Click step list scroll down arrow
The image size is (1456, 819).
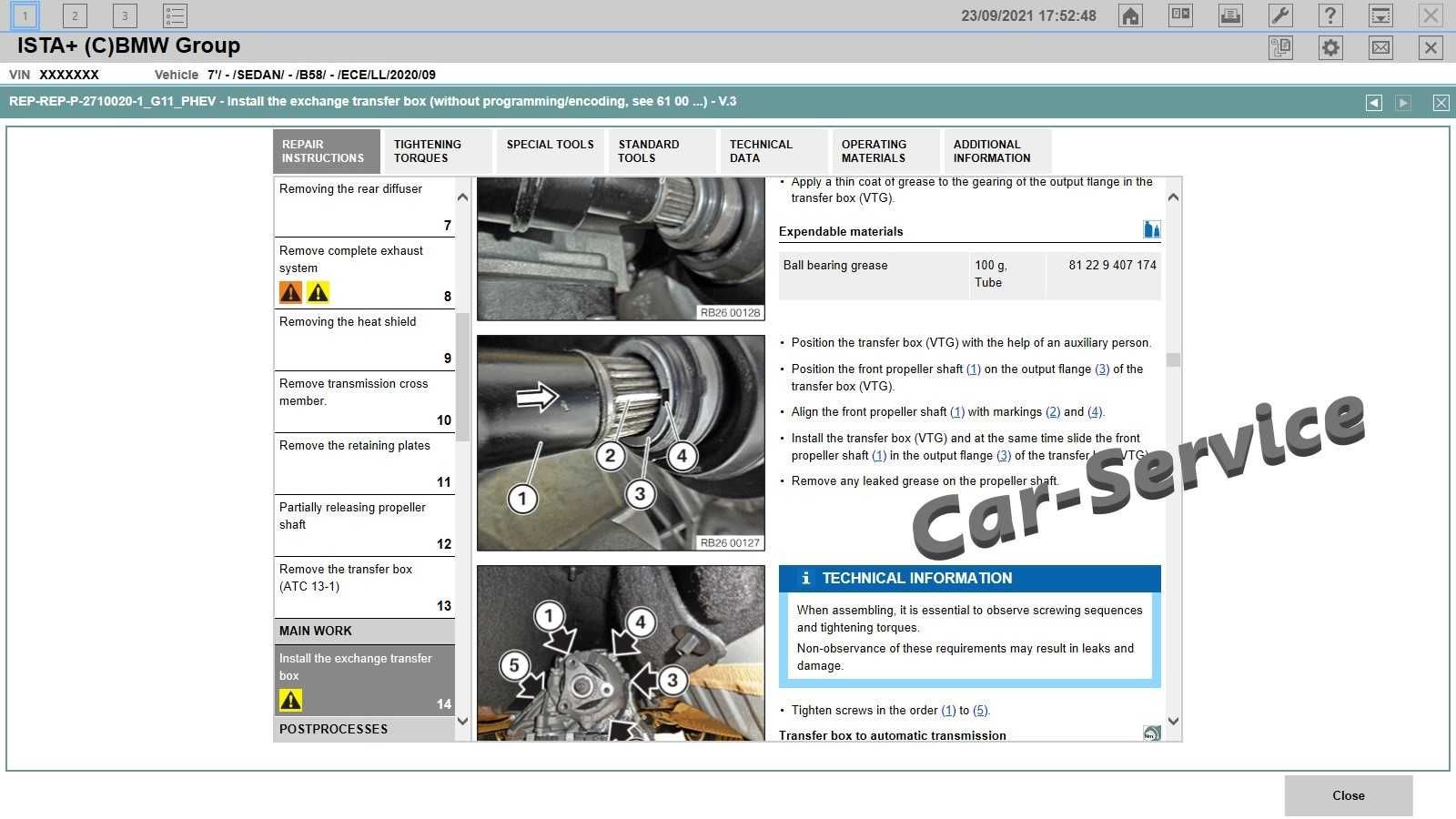point(462,722)
